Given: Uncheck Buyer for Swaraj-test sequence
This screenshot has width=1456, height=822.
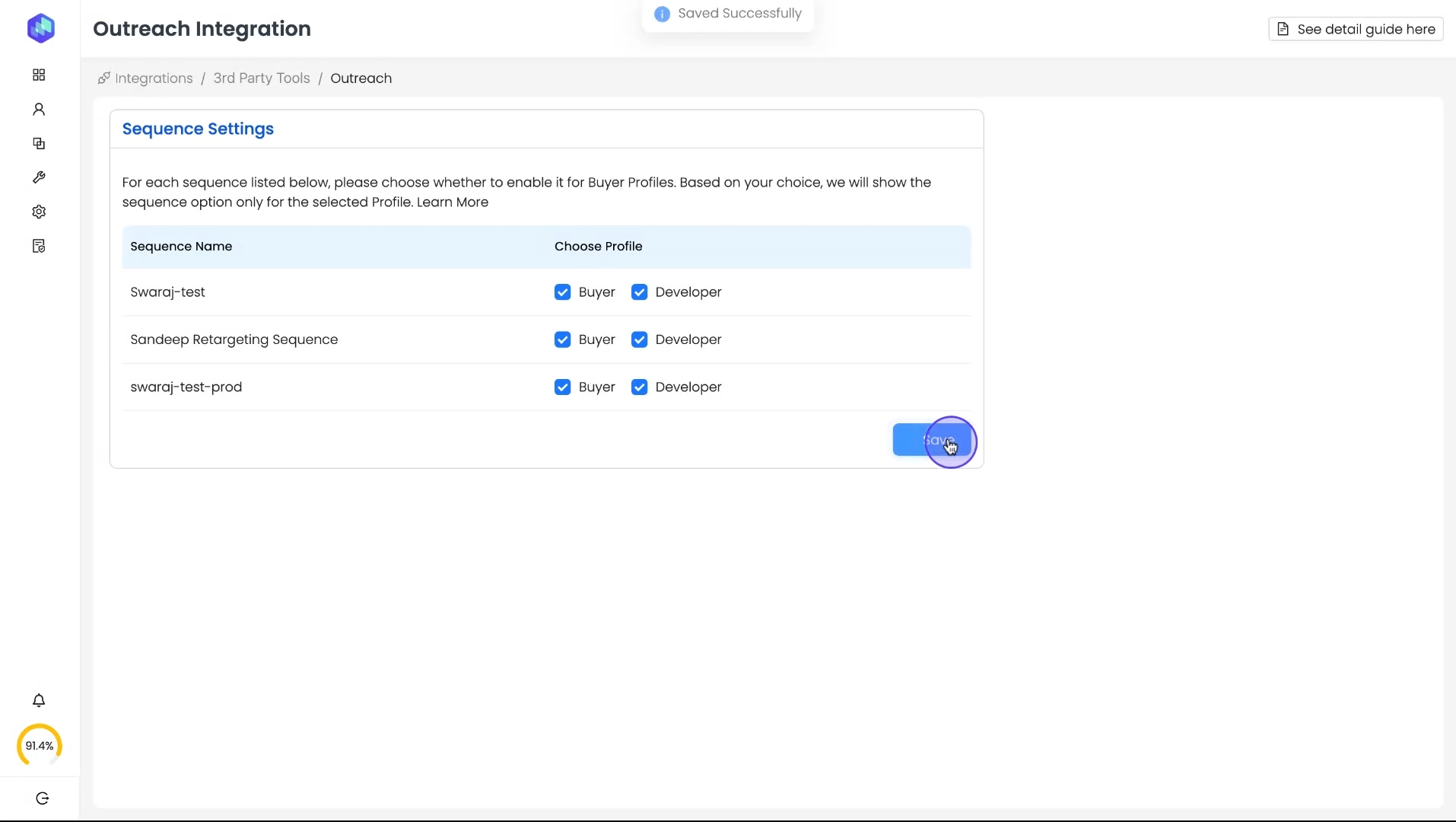Looking at the screenshot, I should click(562, 292).
